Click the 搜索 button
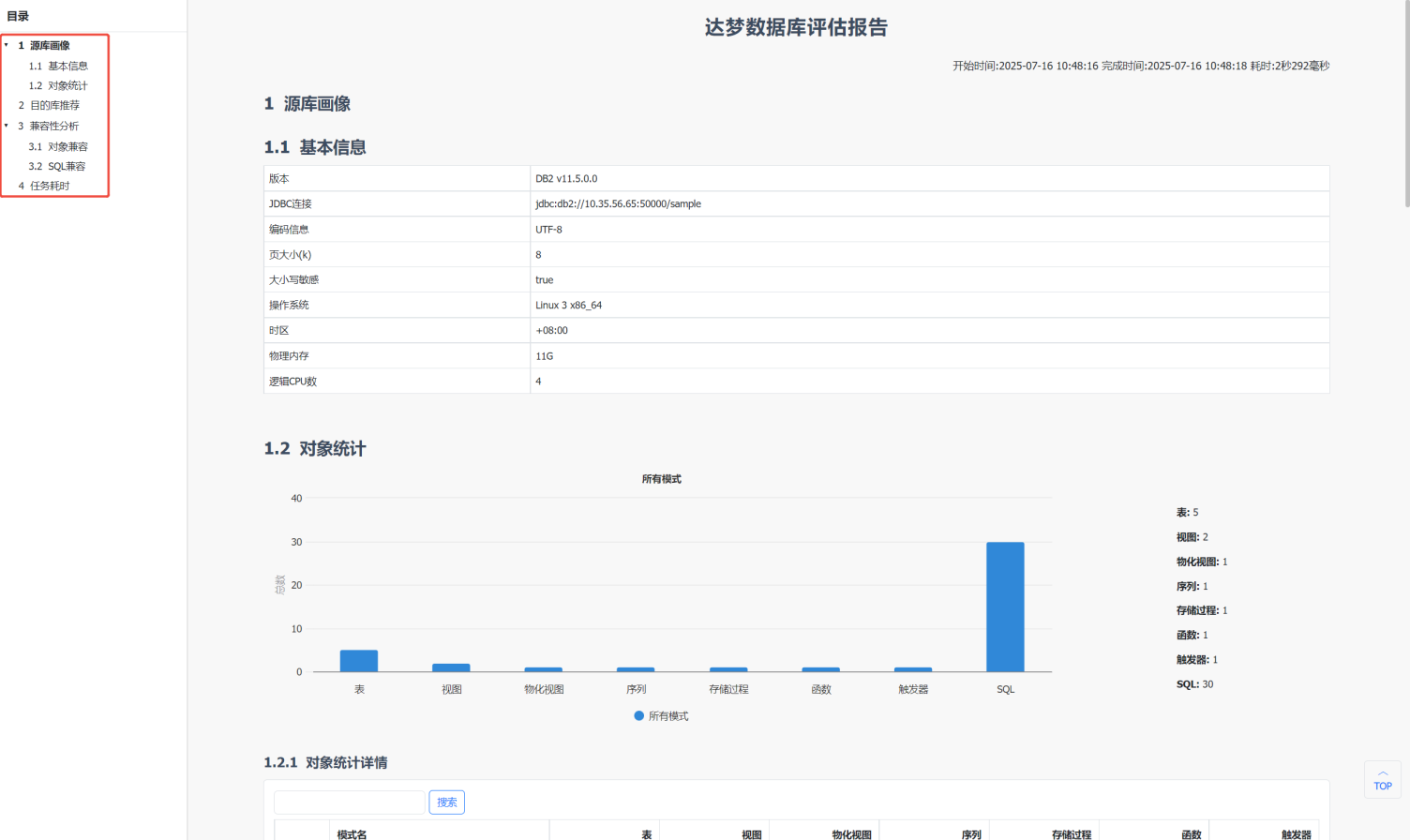This screenshot has height=840, width=1410. coord(447,802)
